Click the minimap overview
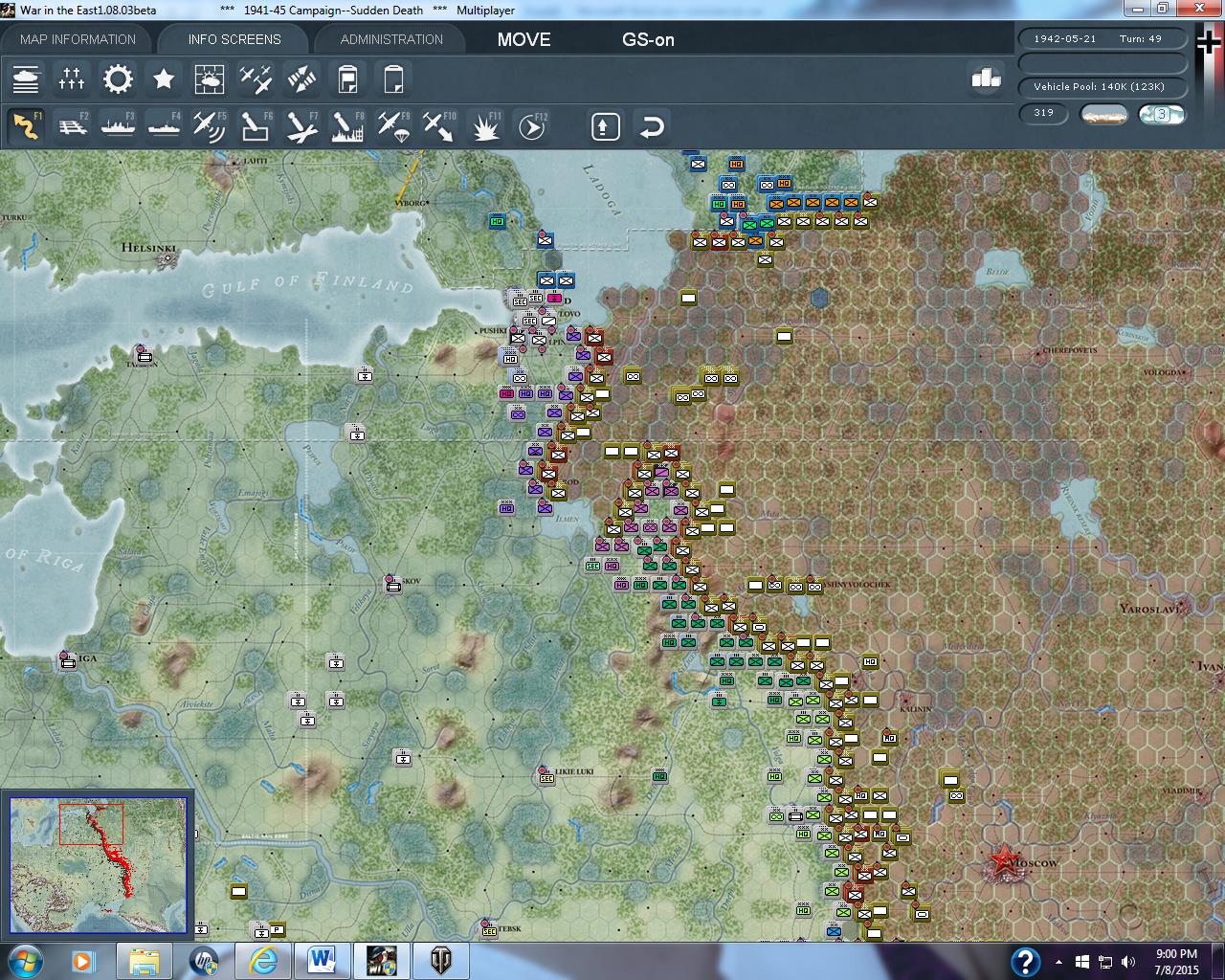The image size is (1225, 980). coord(98,864)
